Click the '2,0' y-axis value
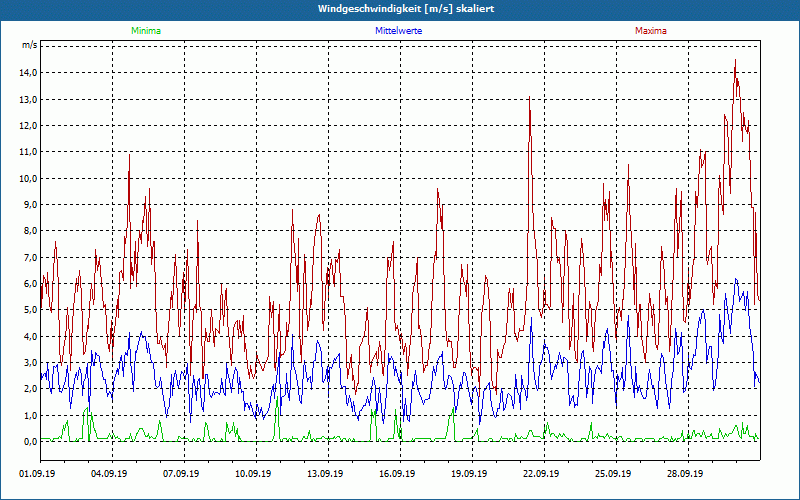The height and width of the screenshot is (500, 800). (31, 389)
